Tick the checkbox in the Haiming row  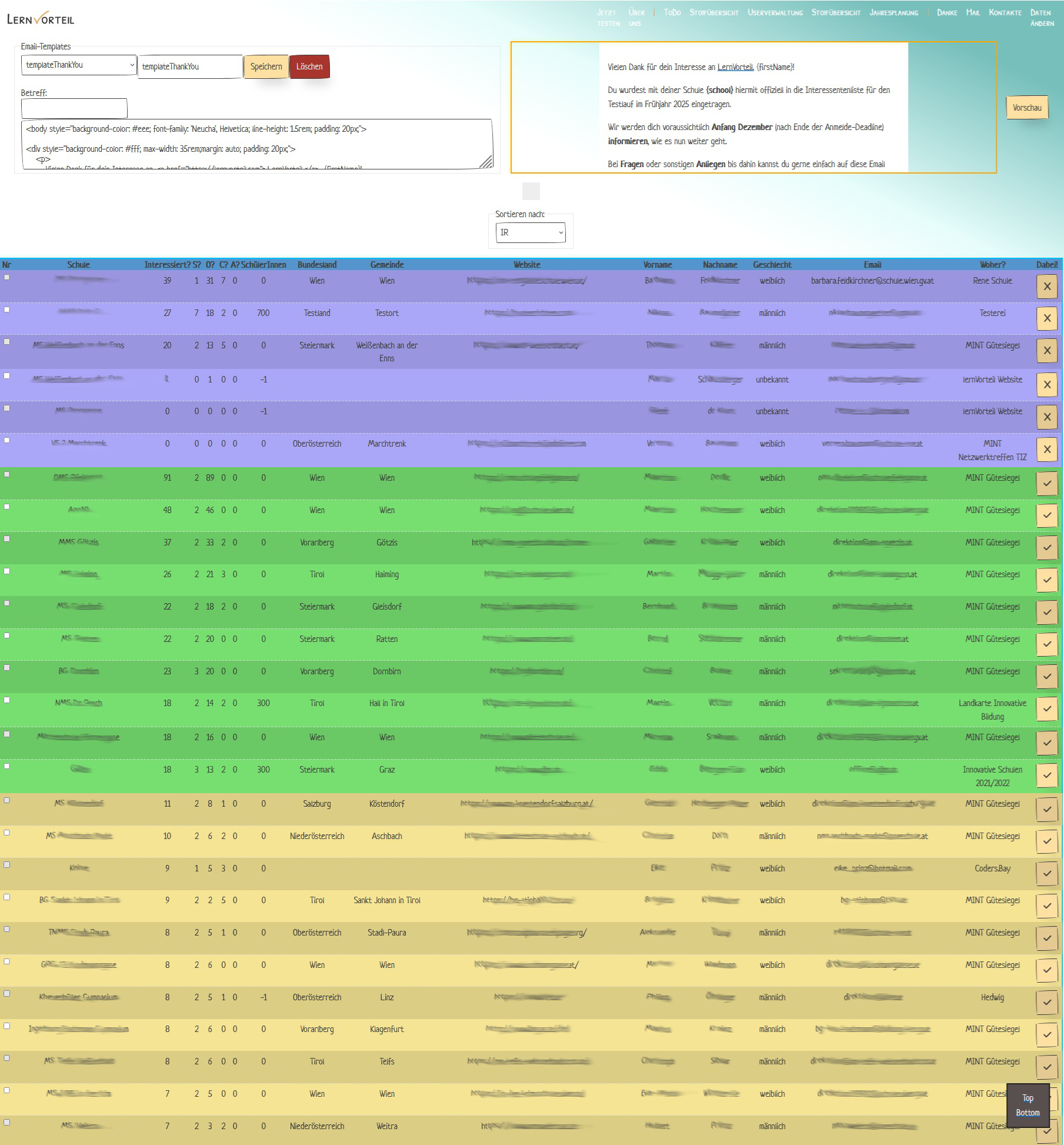tap(7, 571)
